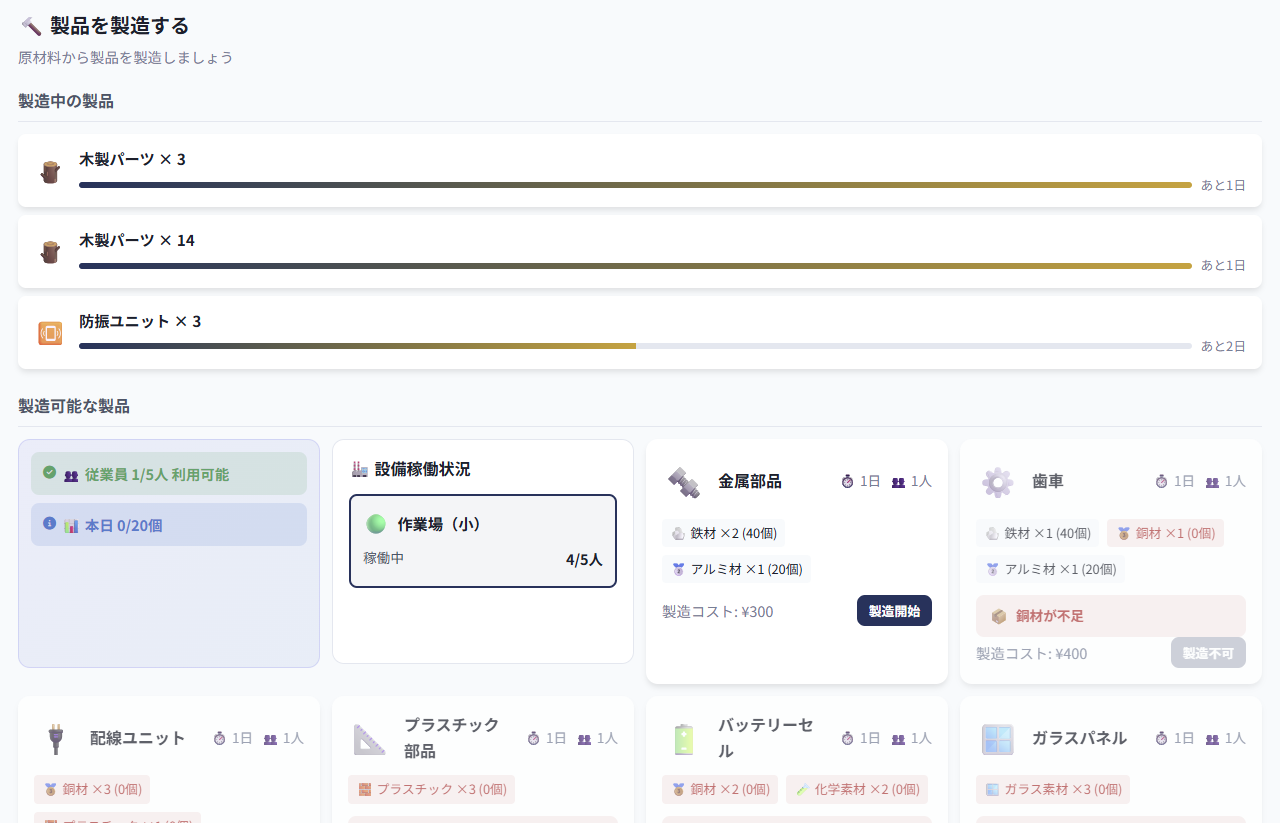Click the workers icon on 金属部品 card
This screenshot has width=1280, height=823.
898,482
